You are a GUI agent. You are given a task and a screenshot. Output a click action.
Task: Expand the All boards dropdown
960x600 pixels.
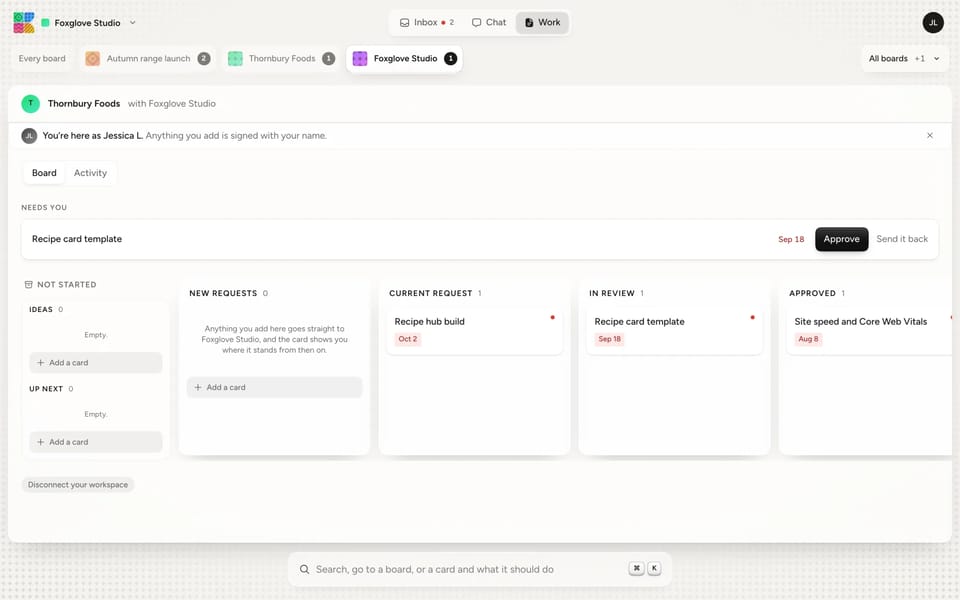pyautogui.click(x=904, y=59)
